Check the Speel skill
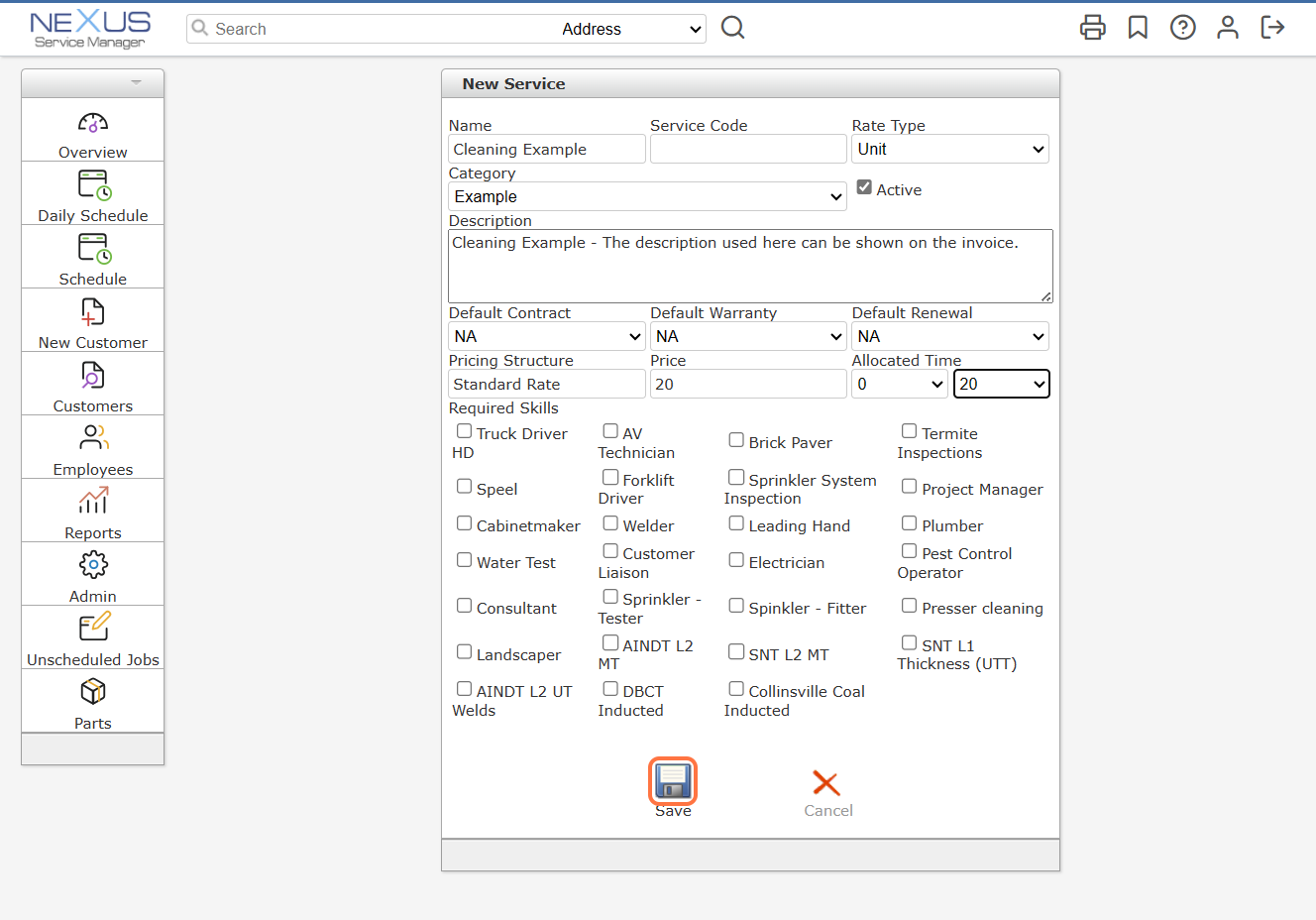The image size is (1316, 920). 464,487
